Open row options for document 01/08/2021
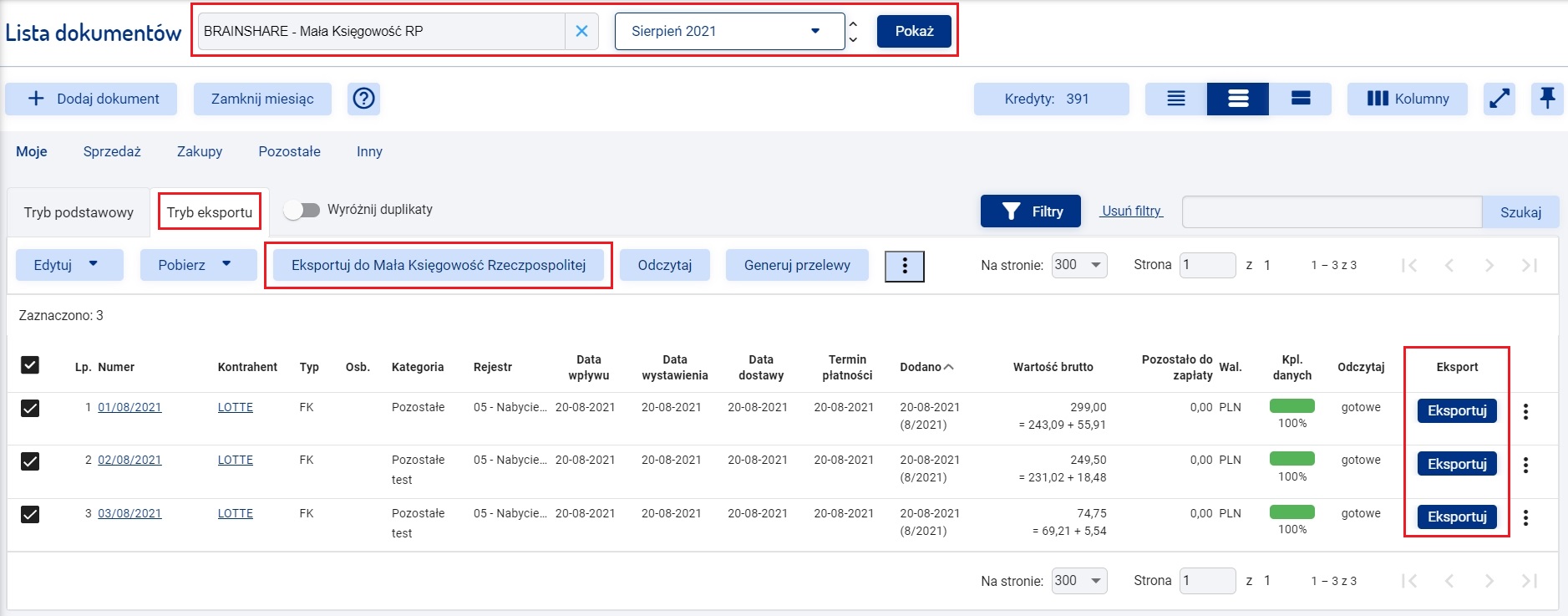This screenshot has width=1568, height=616. click(1525, 411)
